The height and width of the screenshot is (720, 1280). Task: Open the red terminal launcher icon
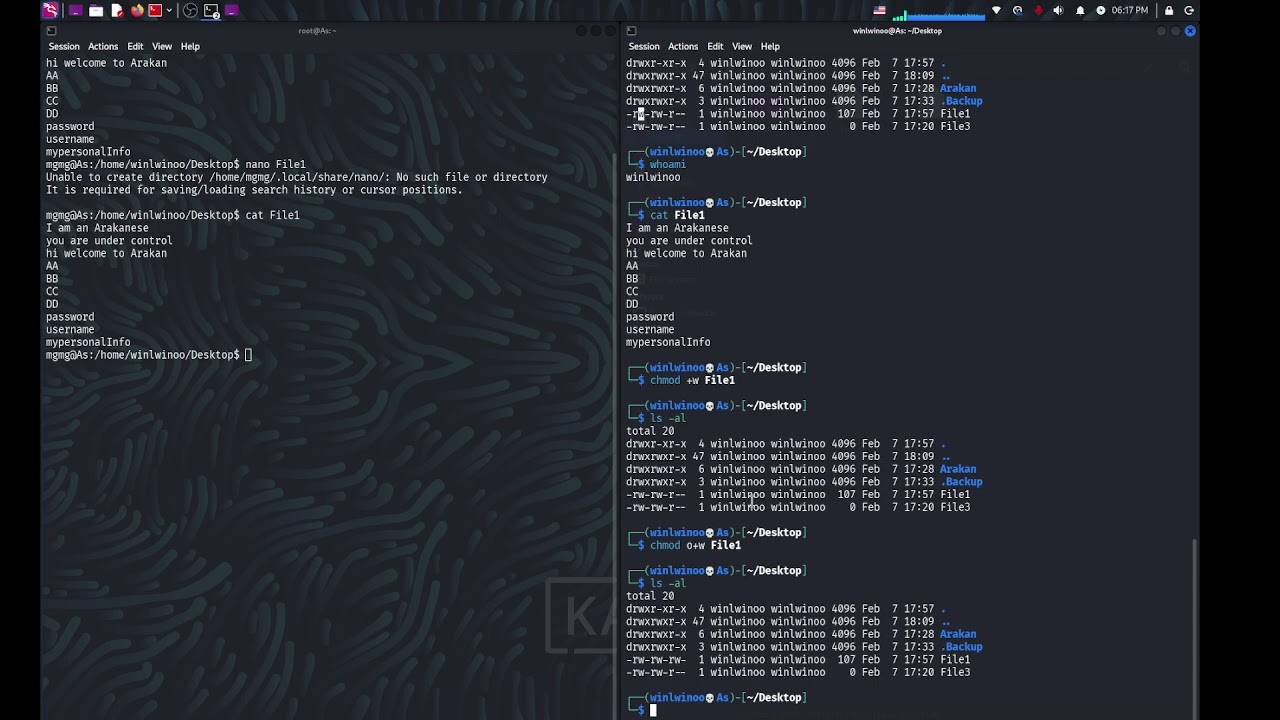tap(155, 10)
